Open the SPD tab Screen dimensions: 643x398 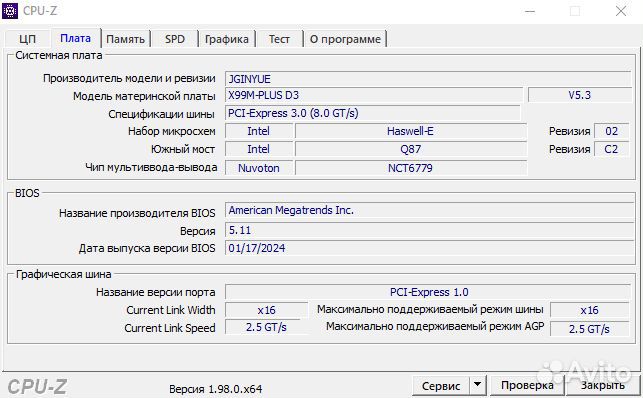coord(175,39)
